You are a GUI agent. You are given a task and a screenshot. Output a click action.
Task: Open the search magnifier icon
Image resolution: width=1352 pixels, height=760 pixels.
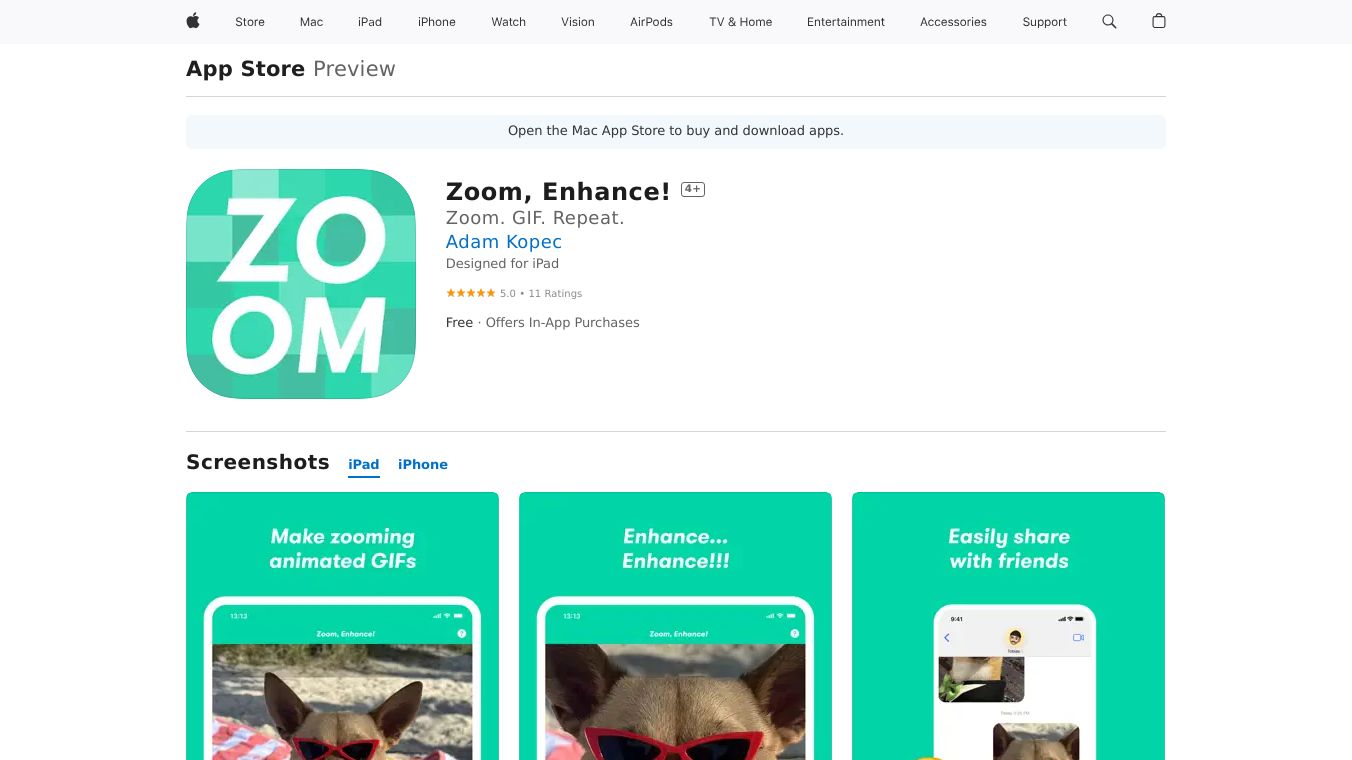pyautogui.click(x=1109, y=21)
